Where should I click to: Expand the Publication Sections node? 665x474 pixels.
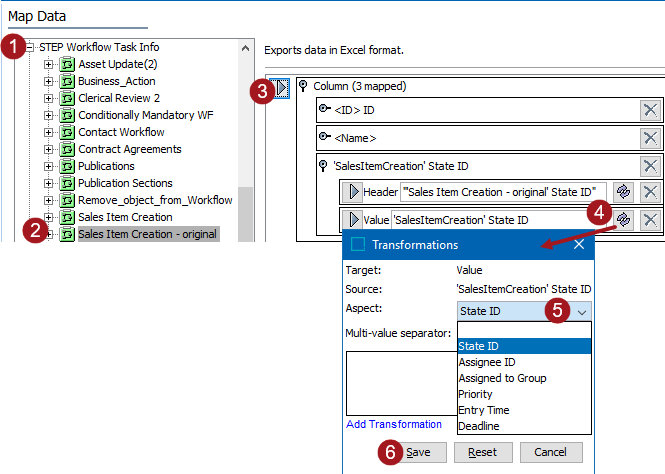[48, 183]
